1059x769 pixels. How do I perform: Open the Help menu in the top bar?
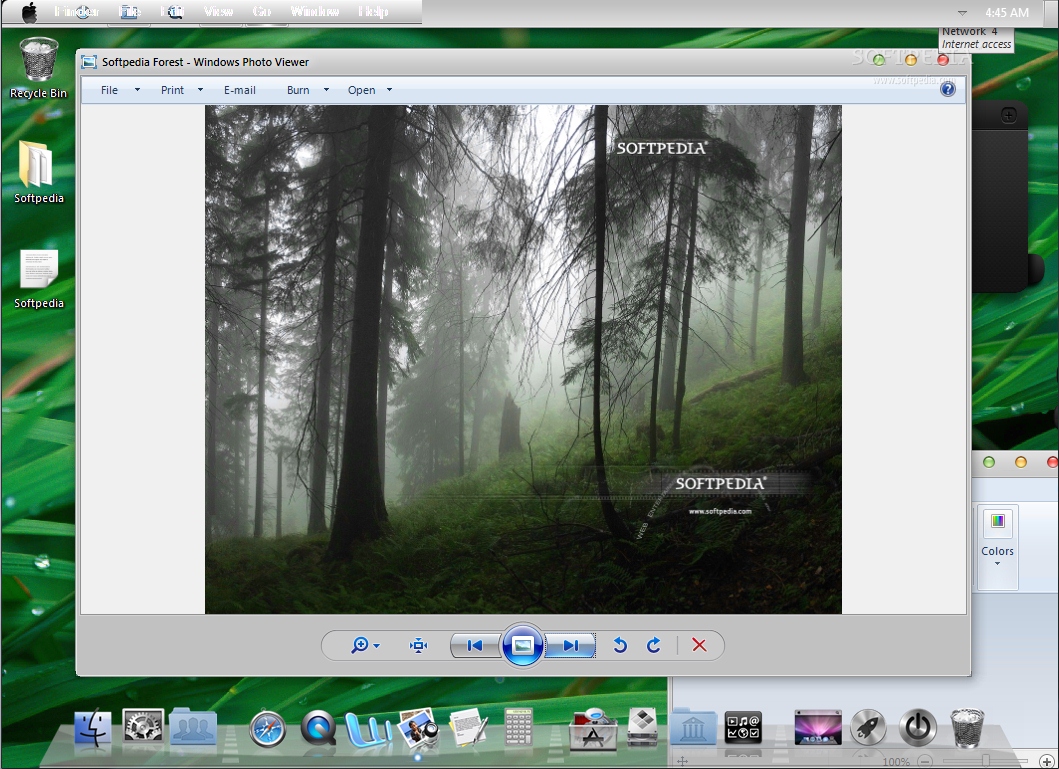pos(373,11)
